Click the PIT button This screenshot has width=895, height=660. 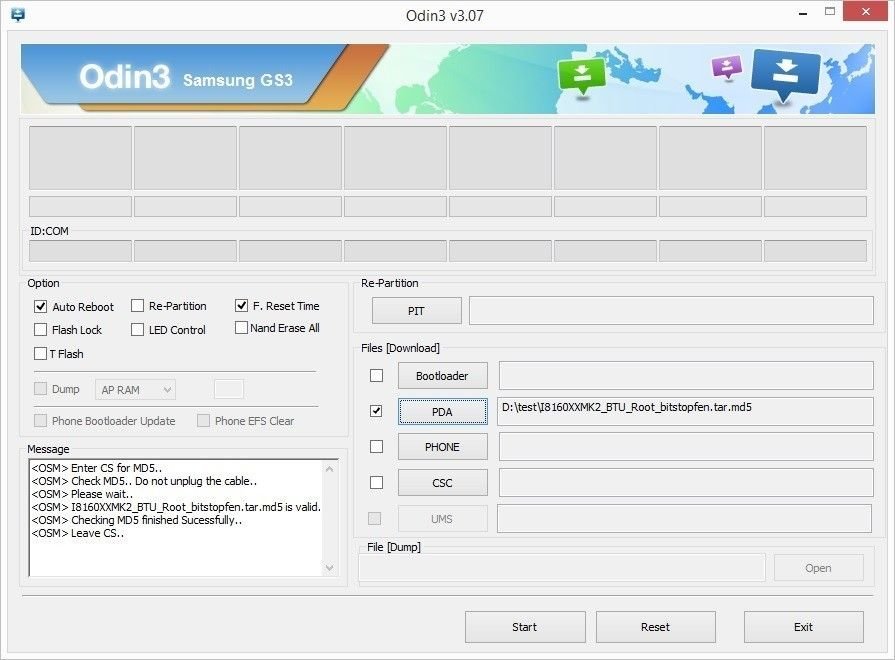(416, 311)
